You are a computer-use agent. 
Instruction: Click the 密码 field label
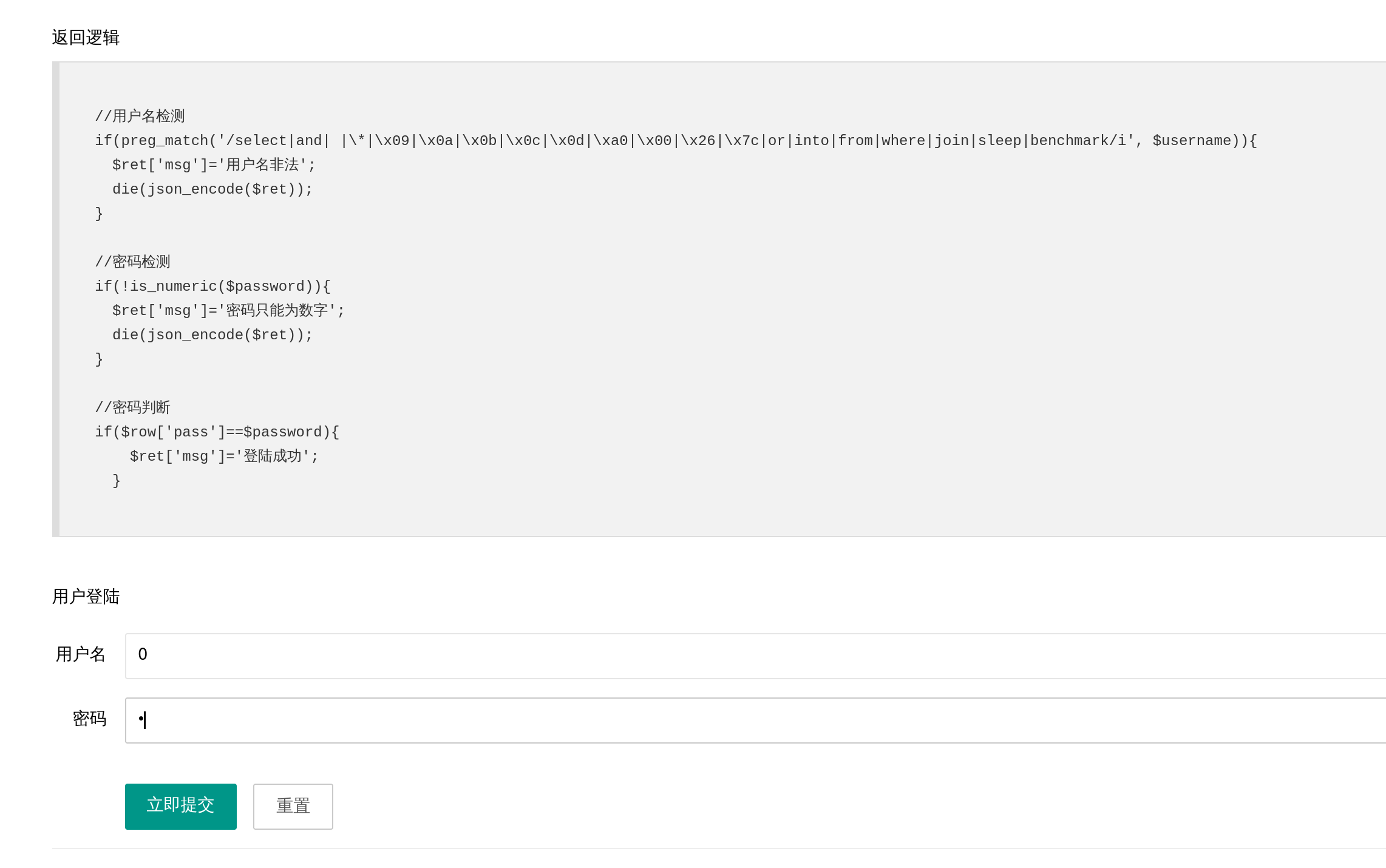pos(89,719)
